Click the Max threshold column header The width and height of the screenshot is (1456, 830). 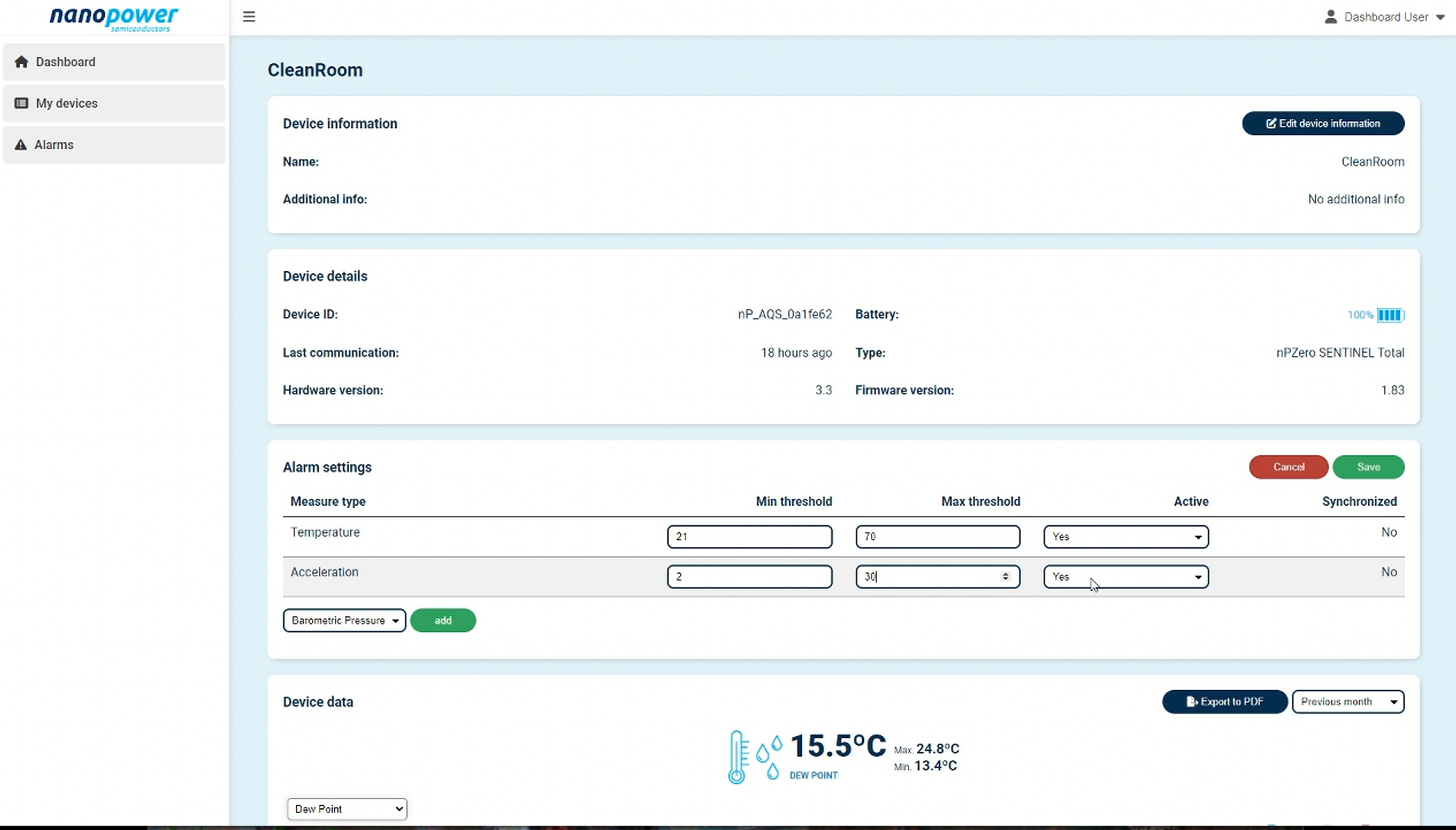(980, 501)
